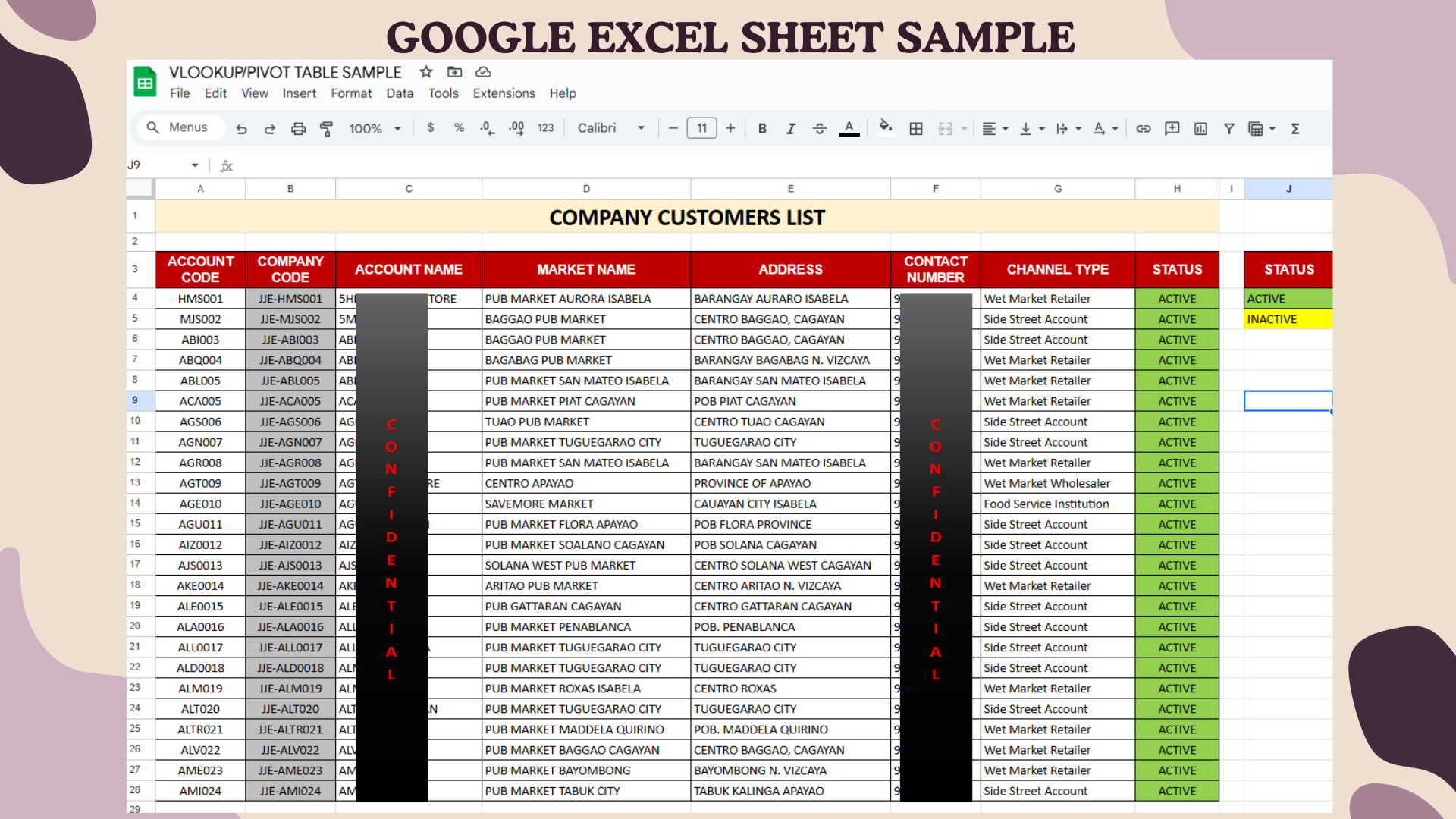This screenshot has width=1456, height=819.
Task: Click the text color A button
Action: point(849,128)
